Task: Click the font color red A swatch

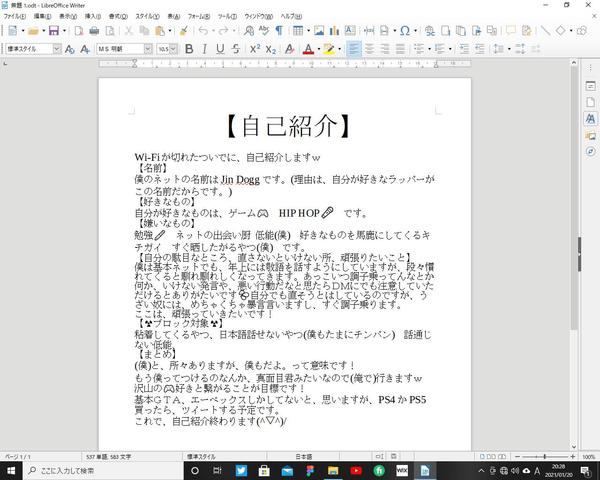Action: pyautogui.click(x=308, y=49)
